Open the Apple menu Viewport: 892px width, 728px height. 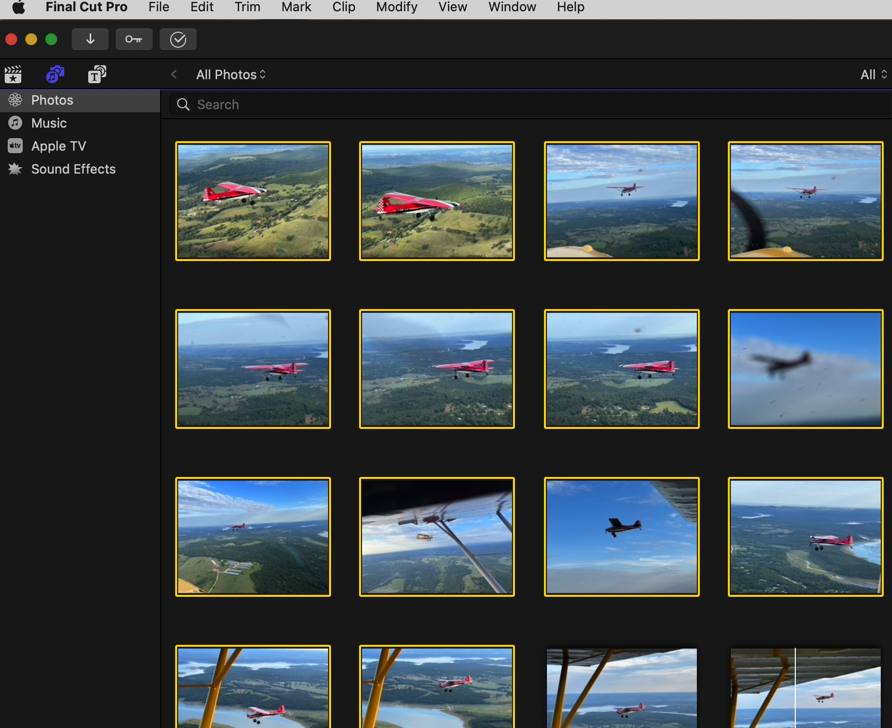pyautogui.click(x=19, y=7)
